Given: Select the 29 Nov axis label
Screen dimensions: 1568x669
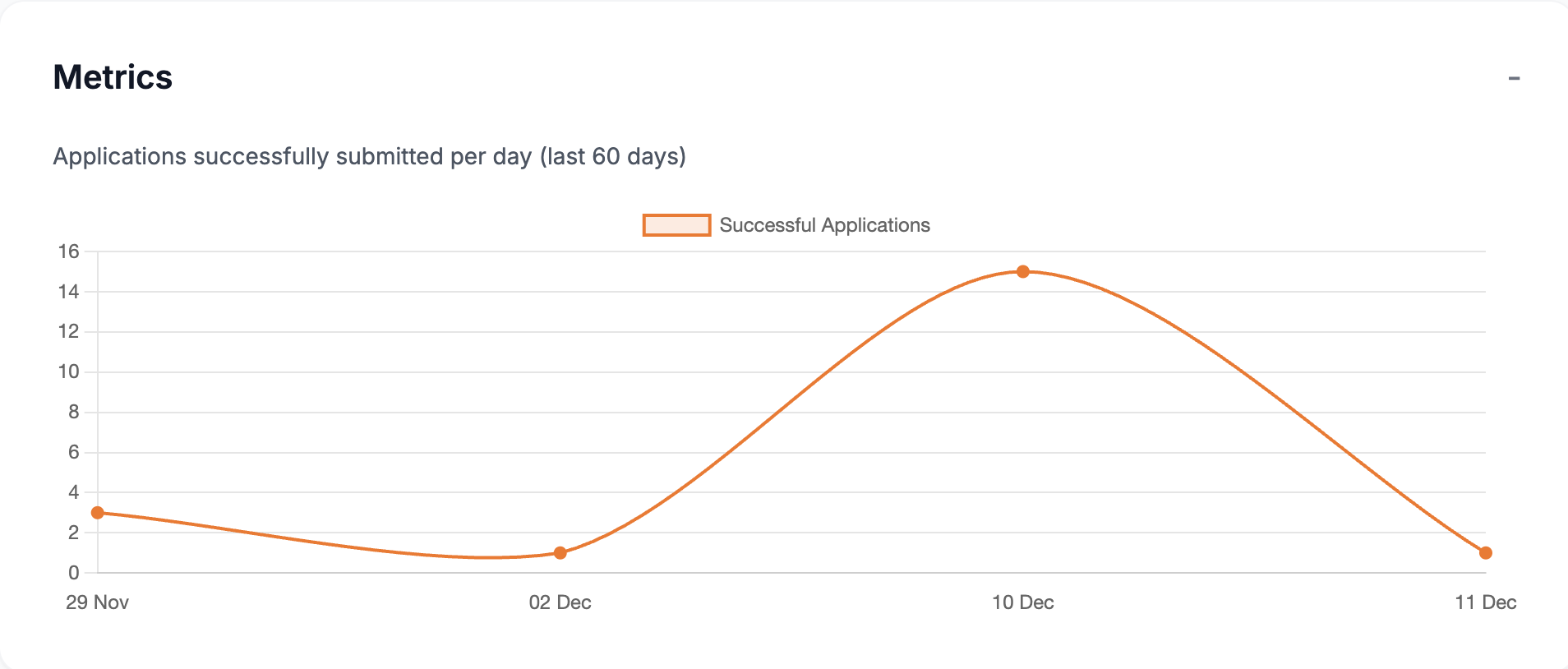Looking at the screenshot, I should point(98,602).
